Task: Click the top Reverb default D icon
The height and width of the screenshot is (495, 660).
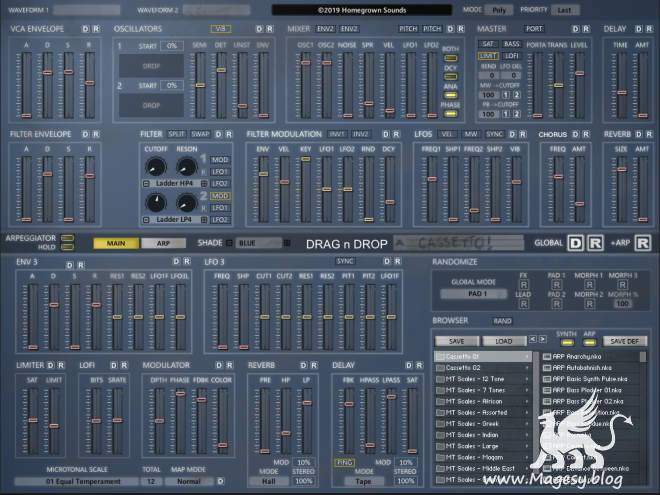Action: coord(639,134)
